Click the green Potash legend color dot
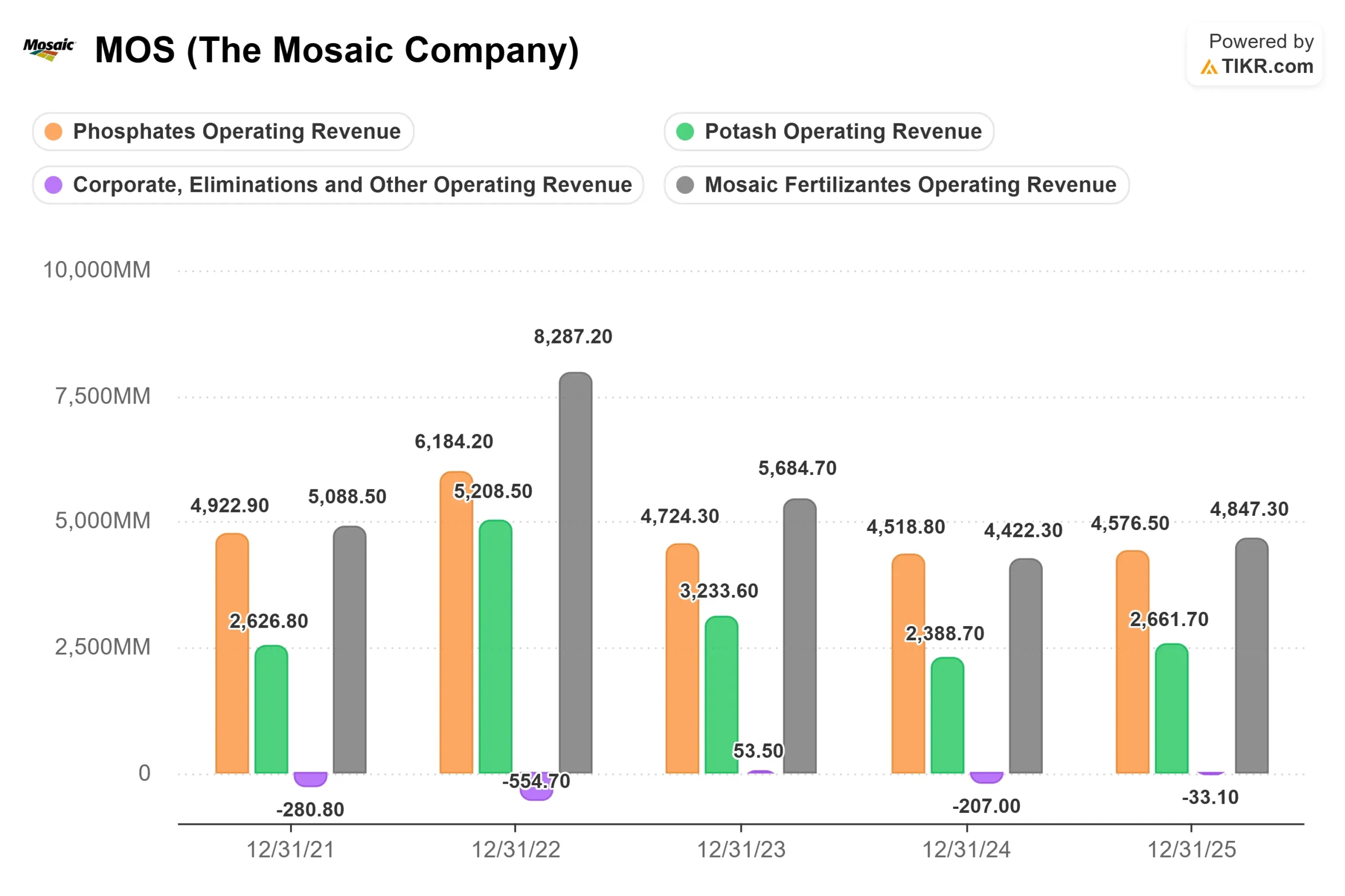1345x896 pixels. [685, 131]
